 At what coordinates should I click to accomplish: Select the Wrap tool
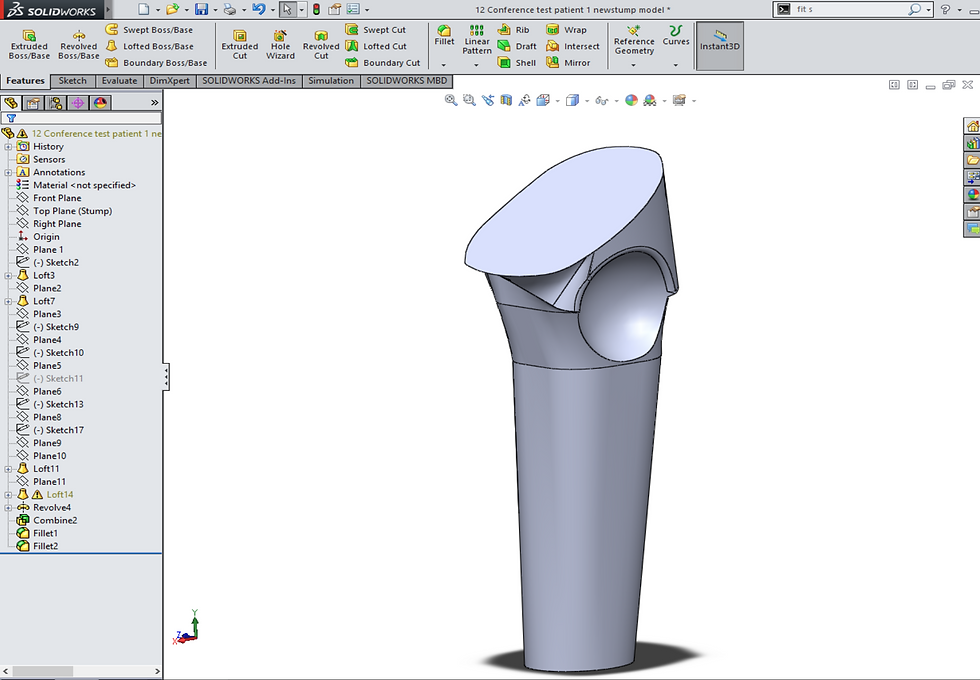566,29
